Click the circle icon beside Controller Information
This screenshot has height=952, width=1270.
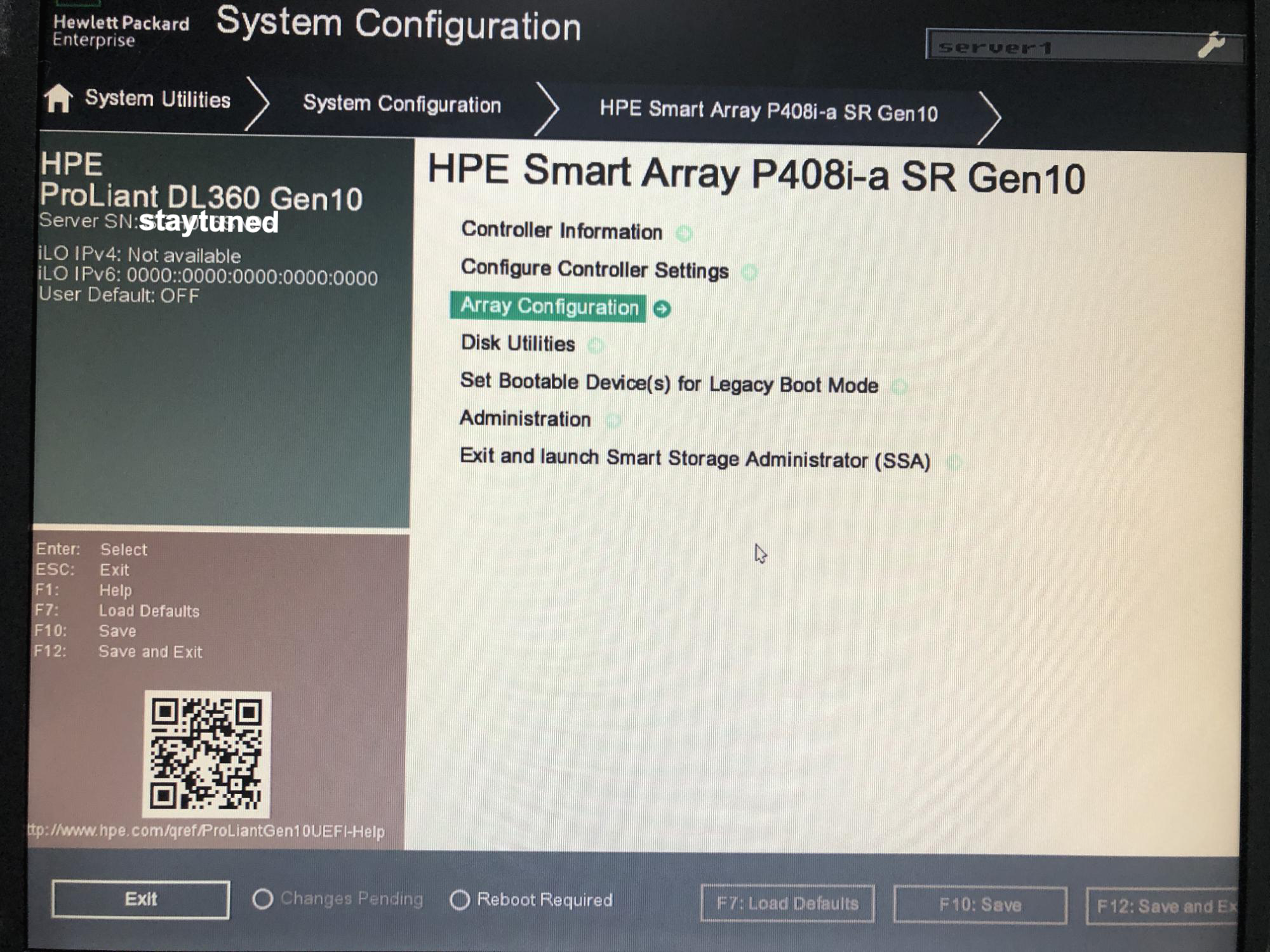pos(684,234)
